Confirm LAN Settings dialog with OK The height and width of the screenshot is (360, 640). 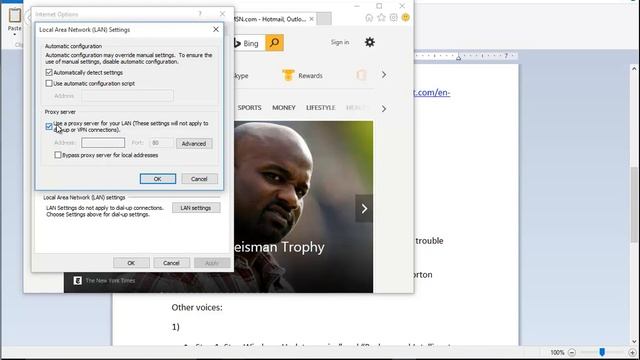pos(158,179)
